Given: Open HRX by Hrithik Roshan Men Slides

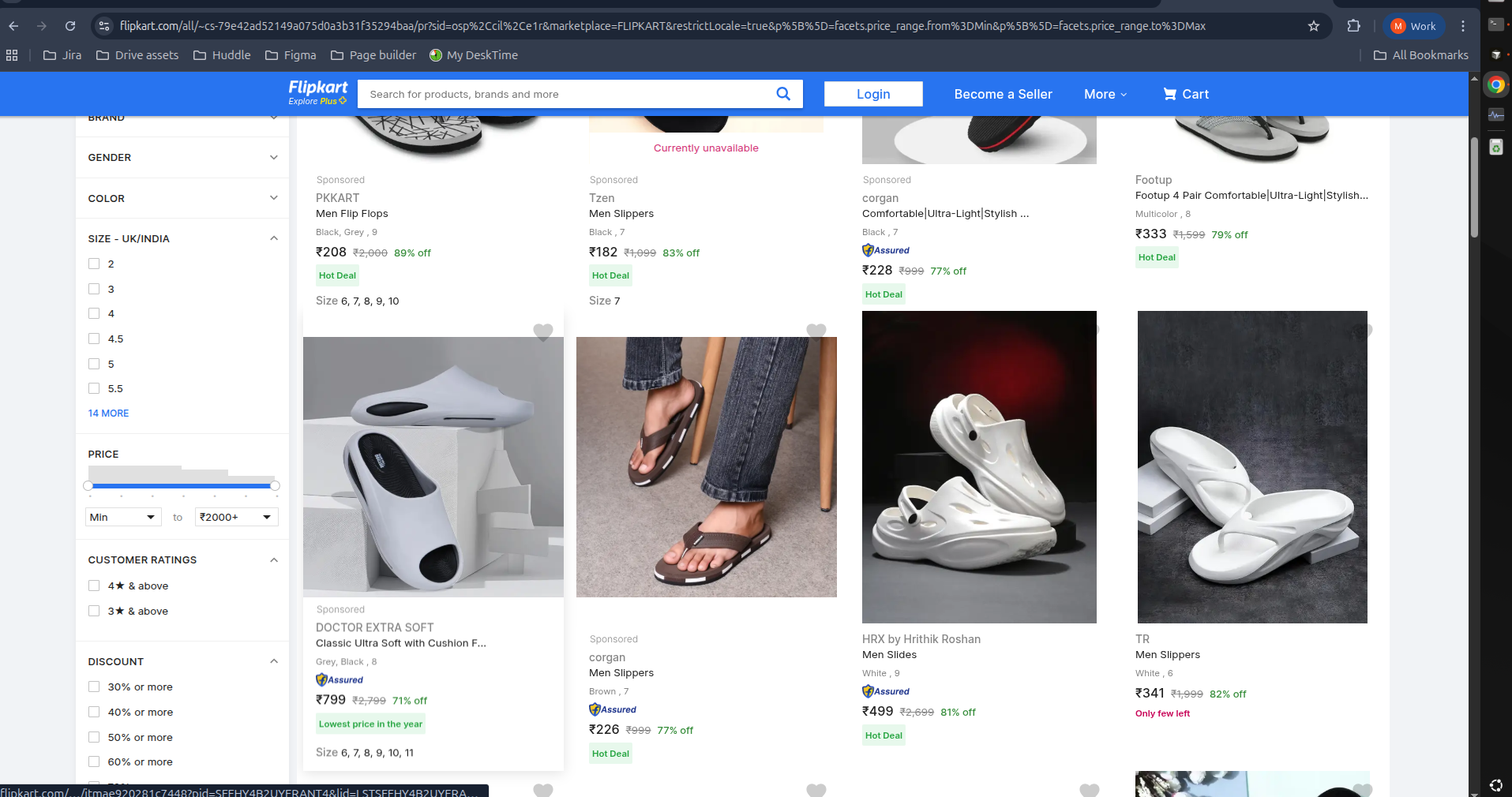Looking at the screenshot, I should [889, 655].
